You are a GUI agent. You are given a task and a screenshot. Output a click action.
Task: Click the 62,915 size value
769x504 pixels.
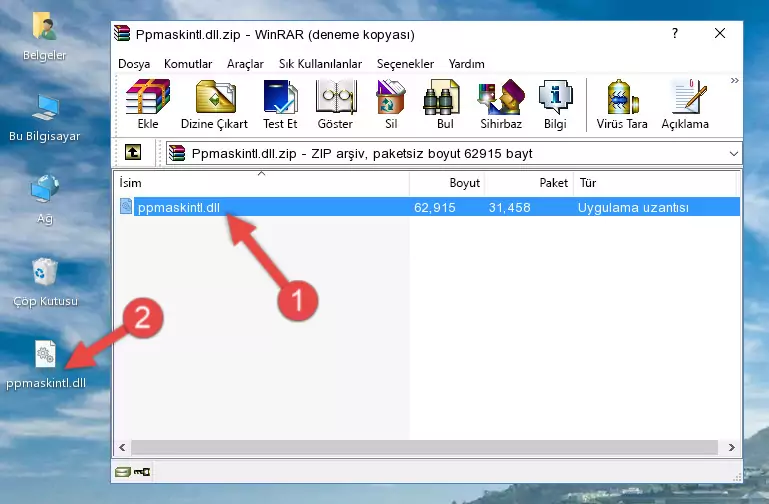435,207
